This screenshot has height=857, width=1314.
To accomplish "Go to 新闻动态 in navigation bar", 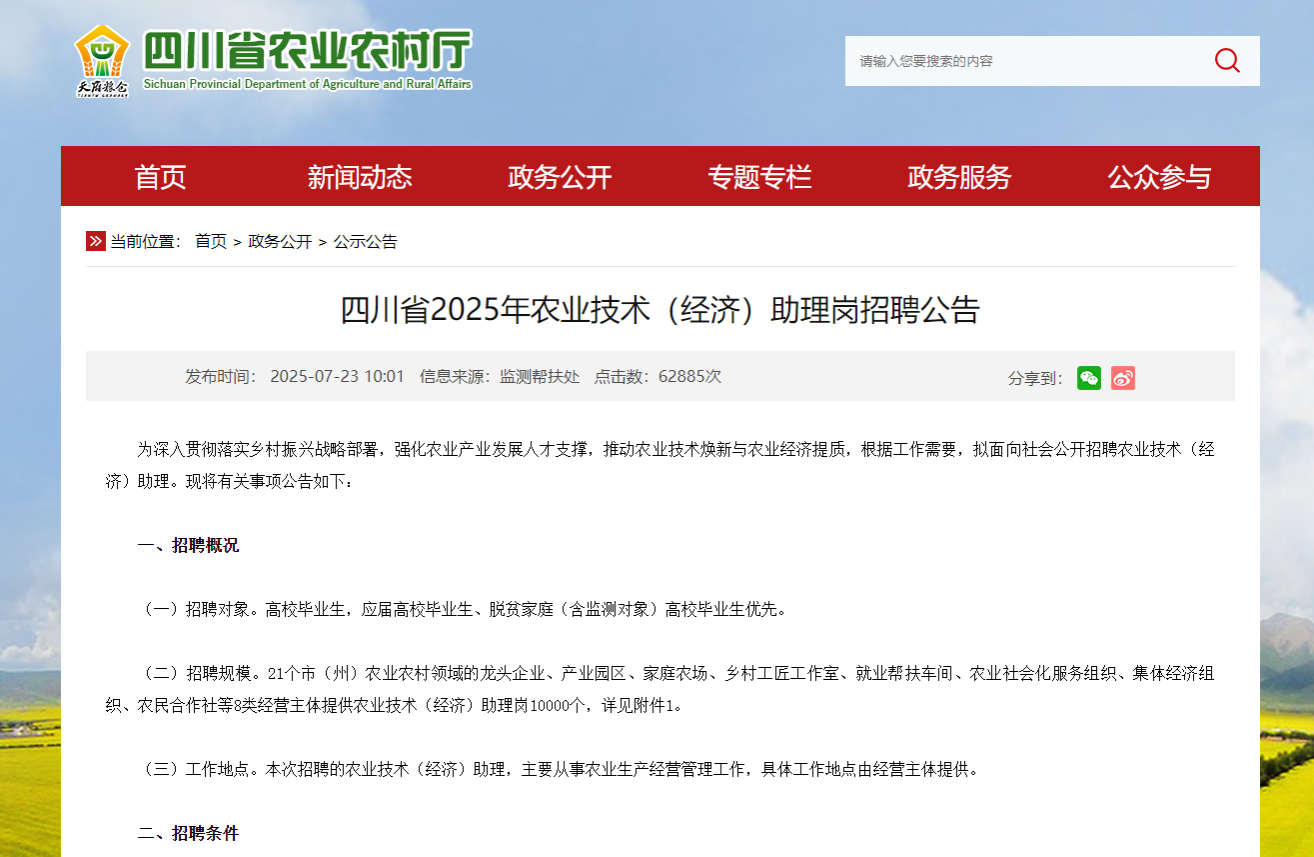I will 360,177.
